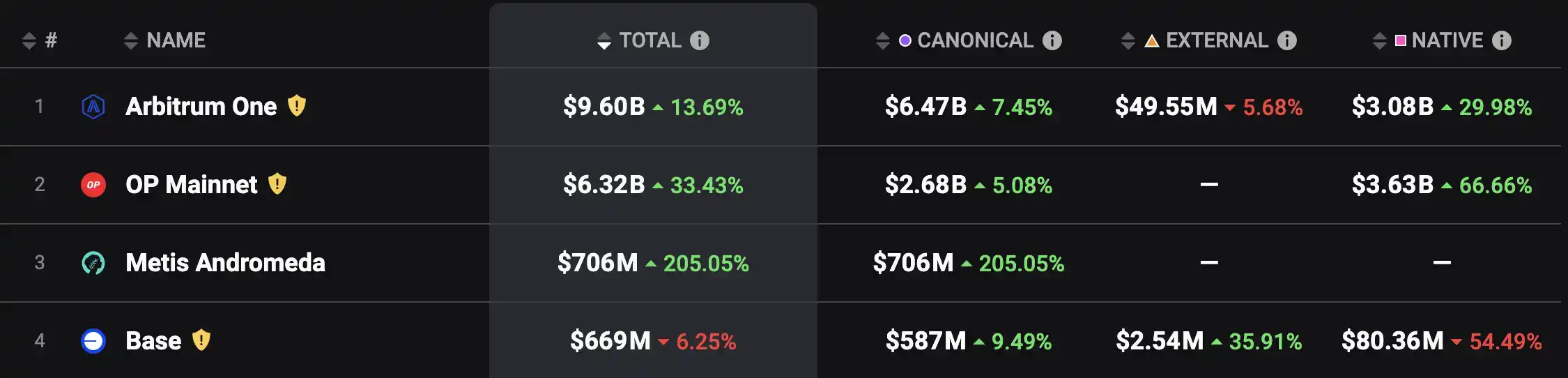This screenshot has width=1568, height=378.
Task: Click the OP Mainnet red logo
Action: (x=93, y=185)
